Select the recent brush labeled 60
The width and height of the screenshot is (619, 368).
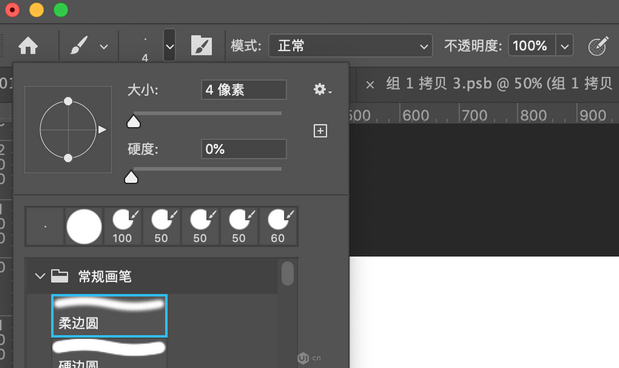point(278,227)
